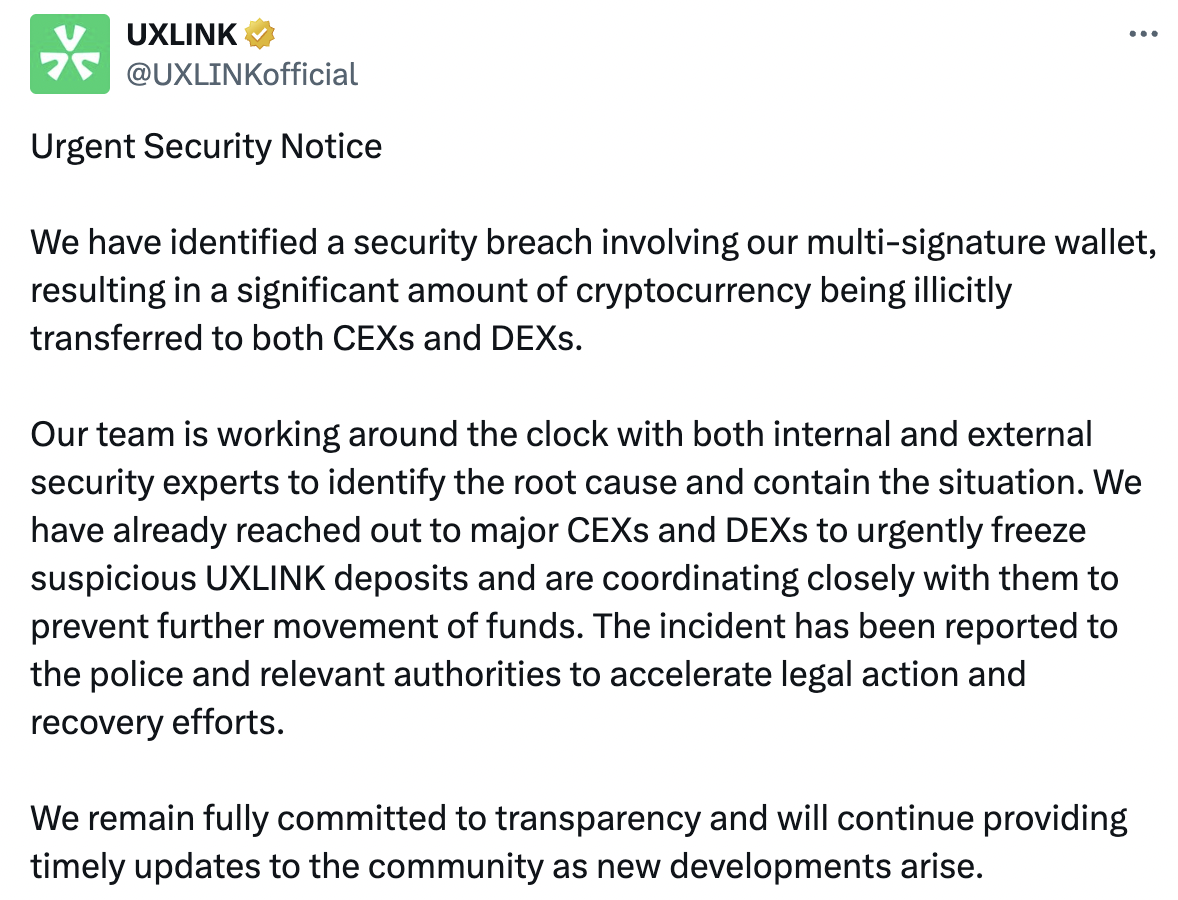Click the words "urgently freeze"
1178x900 pixels.
click(971, 531)
